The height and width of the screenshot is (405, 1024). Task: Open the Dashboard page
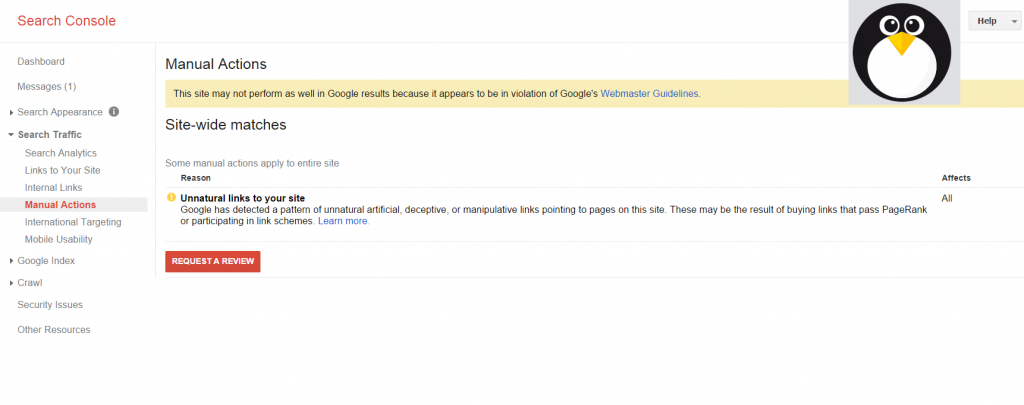(x=41, y=61)
